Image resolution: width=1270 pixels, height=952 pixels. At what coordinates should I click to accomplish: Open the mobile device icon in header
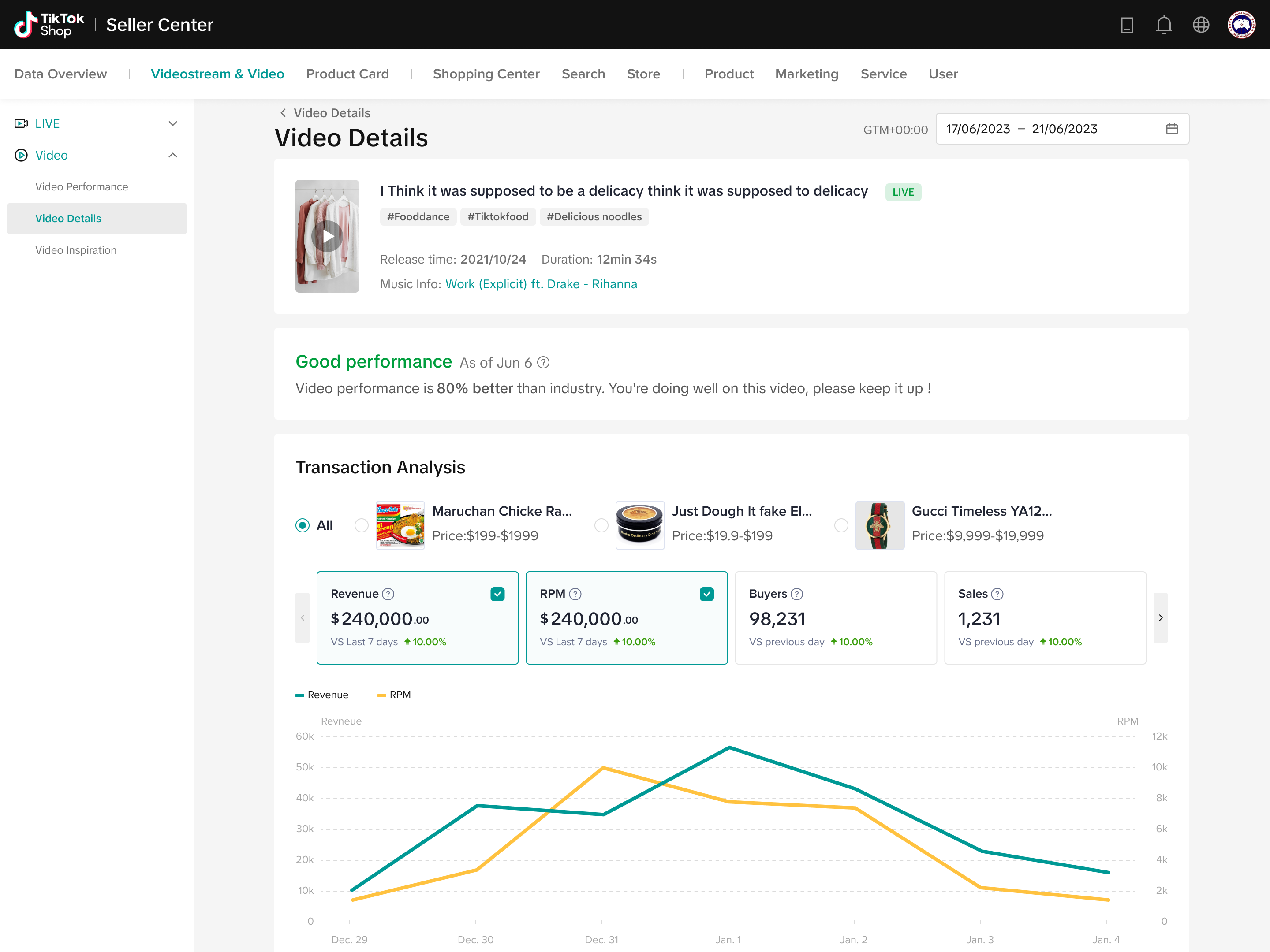point(1127,25)
